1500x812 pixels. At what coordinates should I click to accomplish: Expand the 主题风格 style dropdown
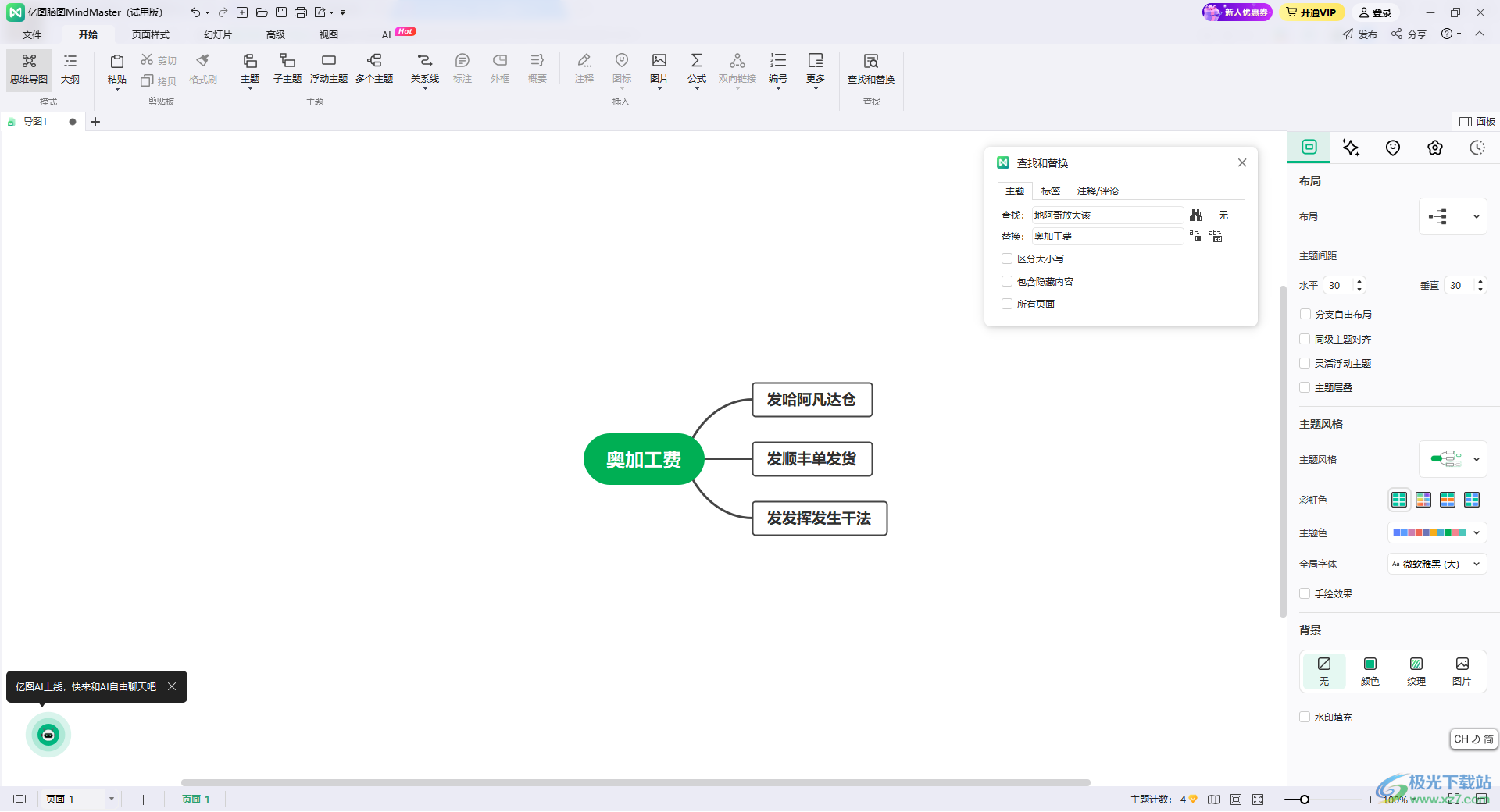point(1453,459)
